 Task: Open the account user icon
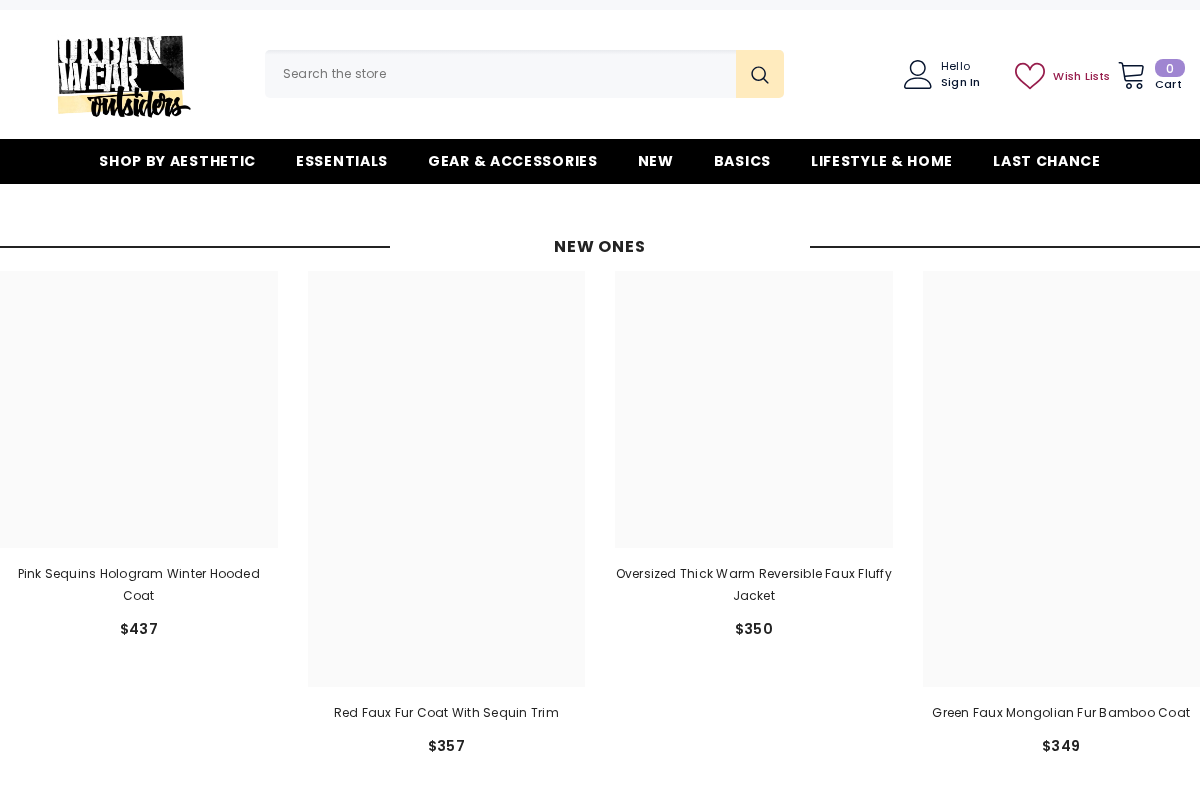(x=918, y=74)
